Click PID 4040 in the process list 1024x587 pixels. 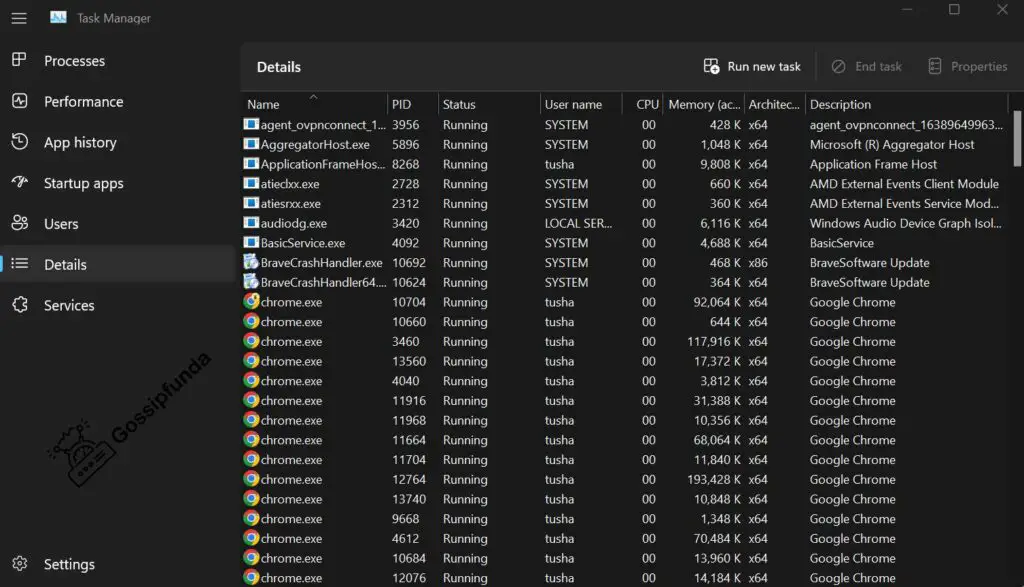click(406, 381)
